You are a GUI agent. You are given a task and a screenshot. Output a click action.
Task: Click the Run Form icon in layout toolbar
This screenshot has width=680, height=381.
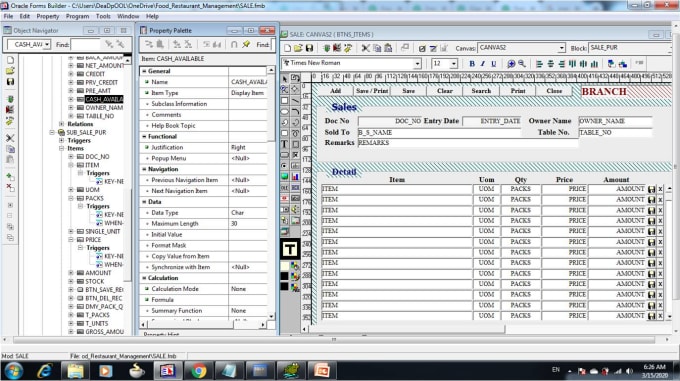(x=327, y=48)
